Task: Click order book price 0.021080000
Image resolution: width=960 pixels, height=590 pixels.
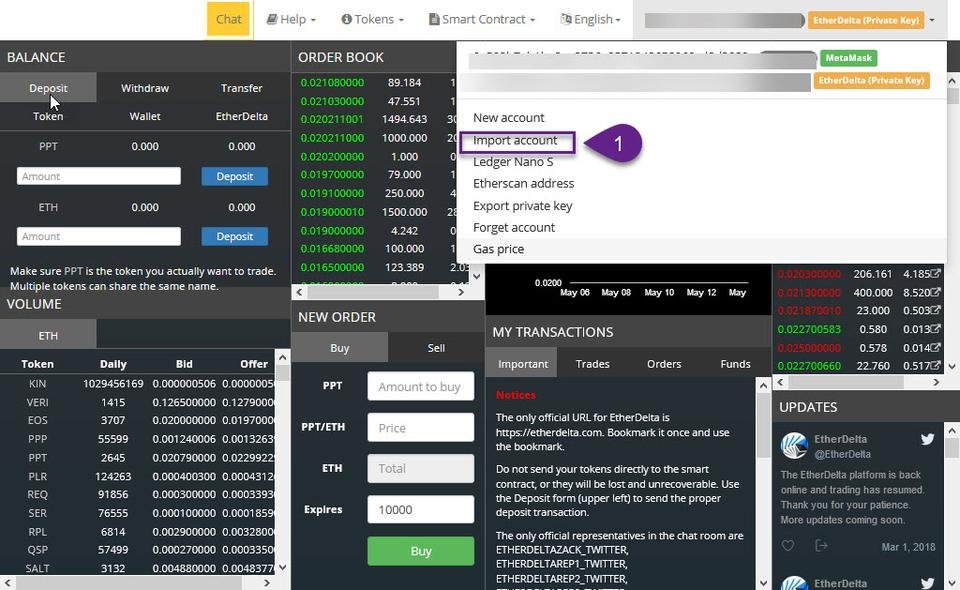Action: [332, 82]
